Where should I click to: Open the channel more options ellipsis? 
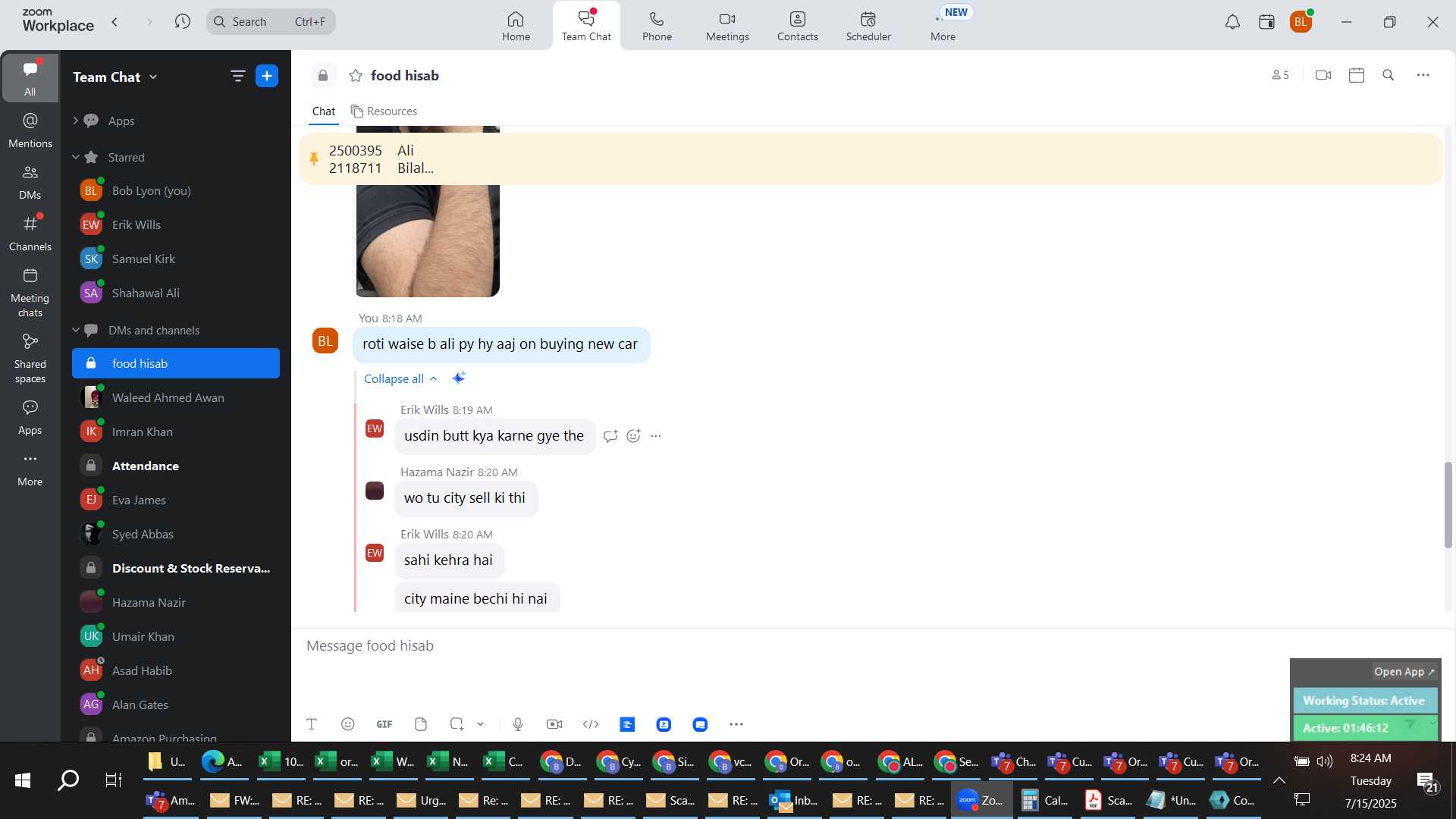1423,75
